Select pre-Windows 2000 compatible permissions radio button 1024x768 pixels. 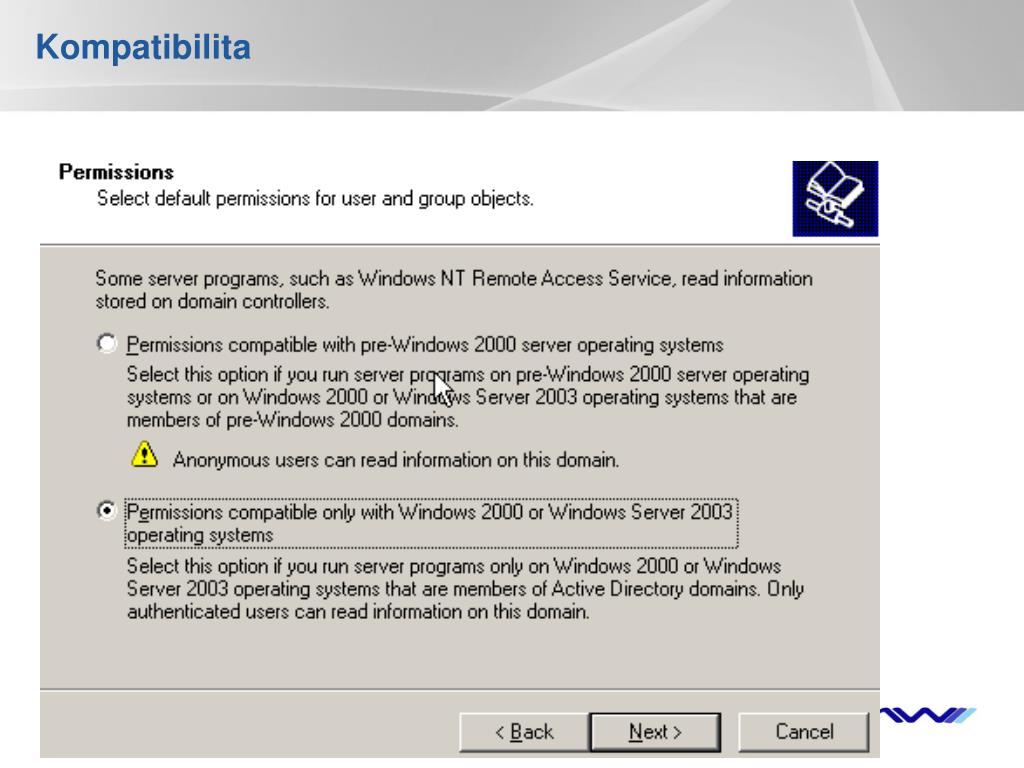[106, 344]
